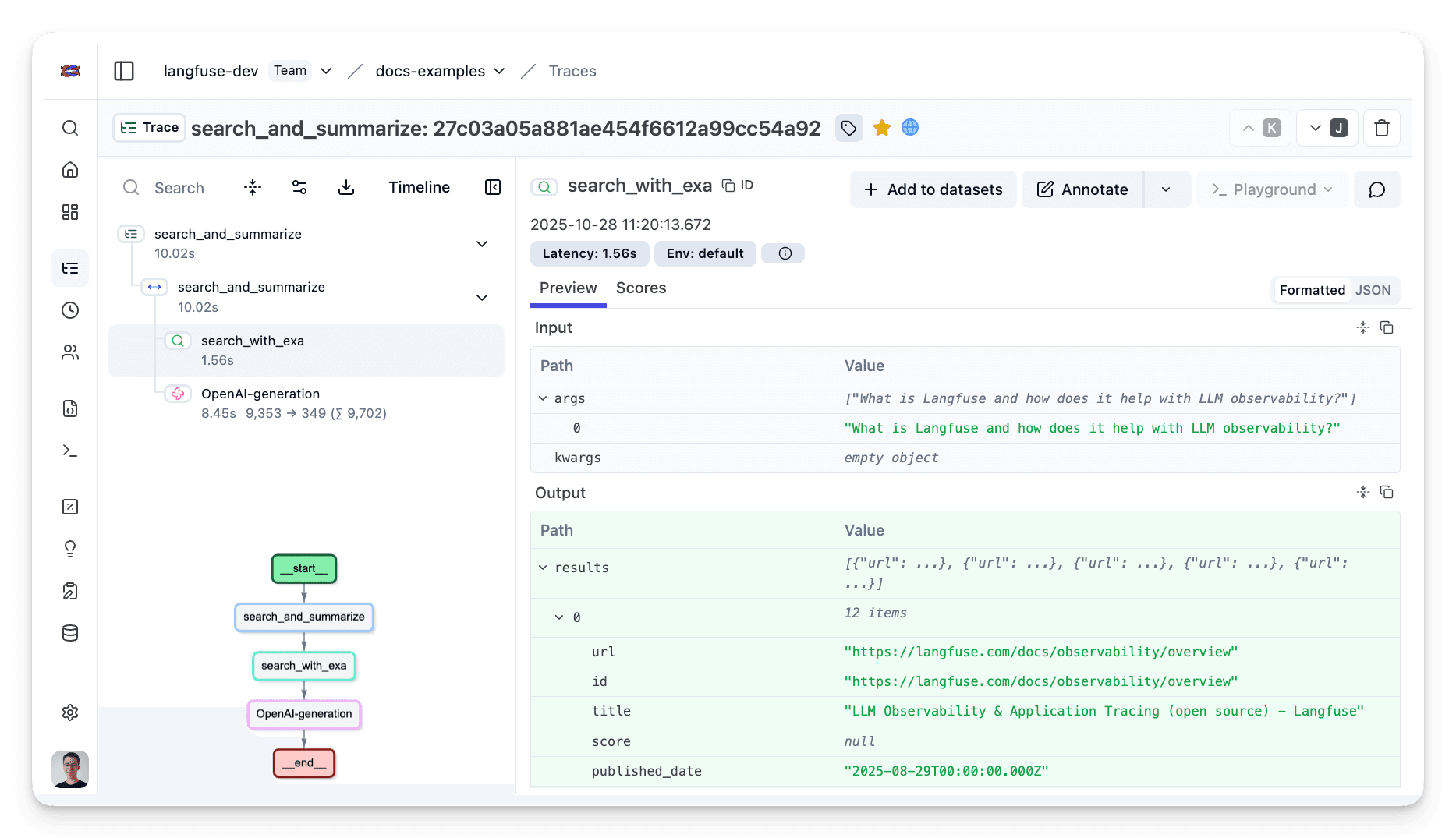
Task: Switch output view to JSON
Action: [1373, 289]
